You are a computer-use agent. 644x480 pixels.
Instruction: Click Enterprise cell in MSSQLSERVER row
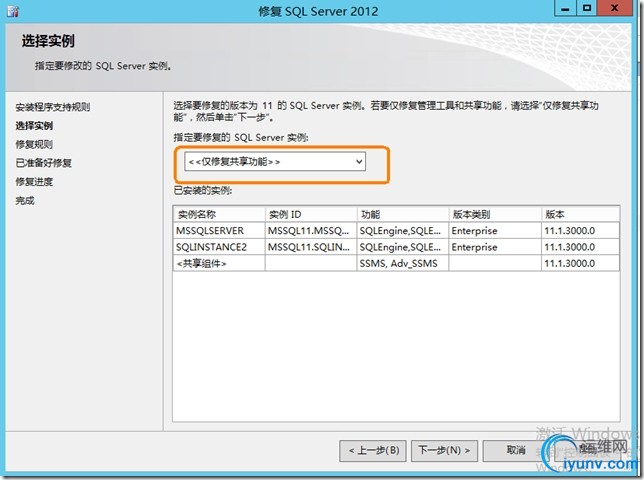pyautogui.click(x=495, y=231)
